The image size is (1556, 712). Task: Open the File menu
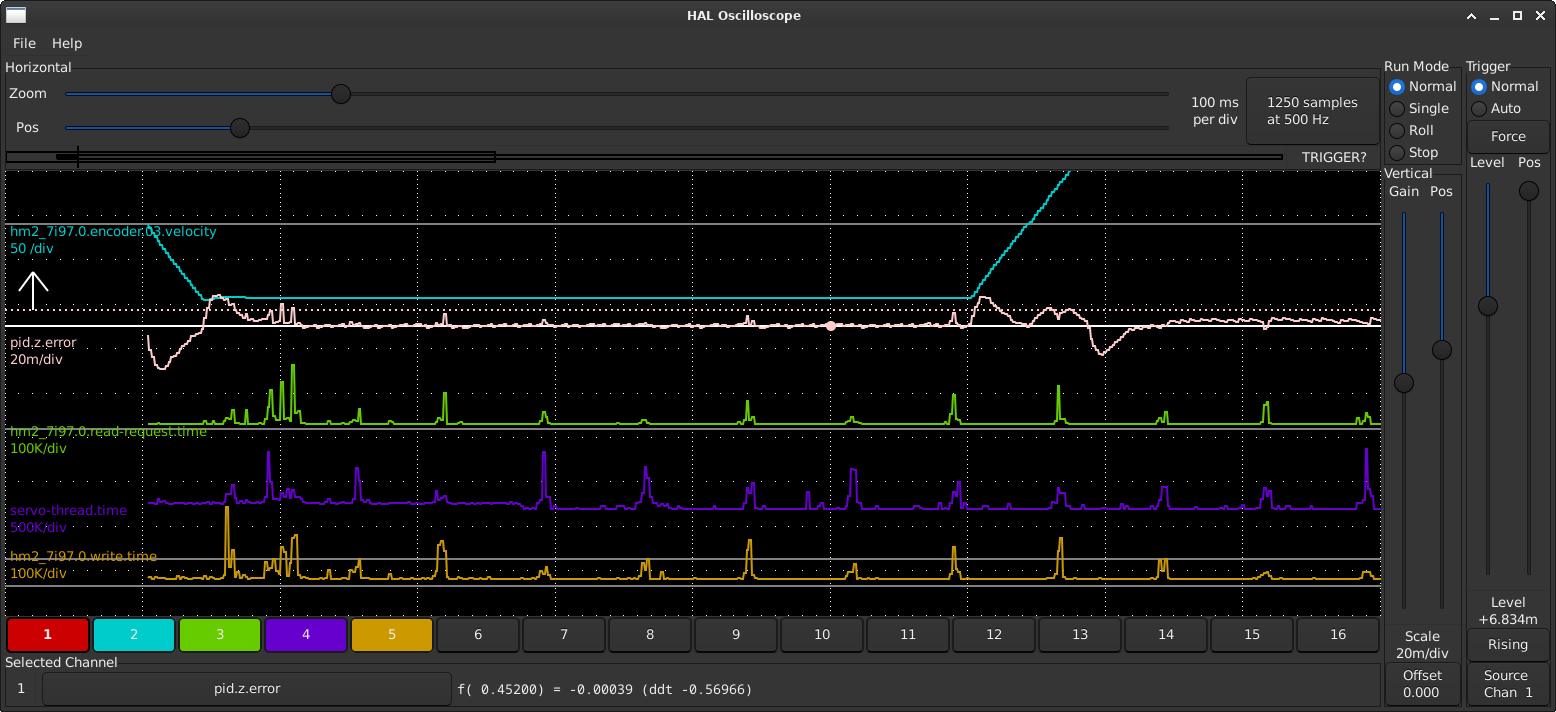click(24, 43)
